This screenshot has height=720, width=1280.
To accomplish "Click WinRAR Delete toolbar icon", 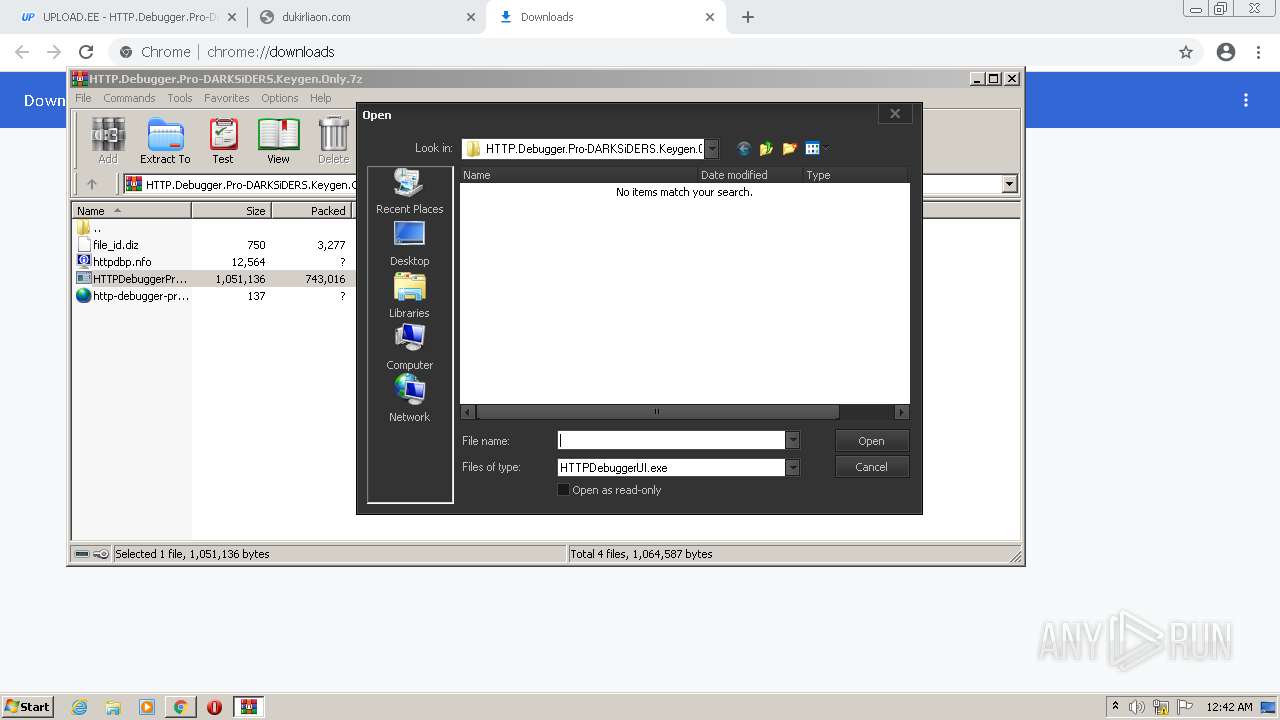I will coord(333,141).
